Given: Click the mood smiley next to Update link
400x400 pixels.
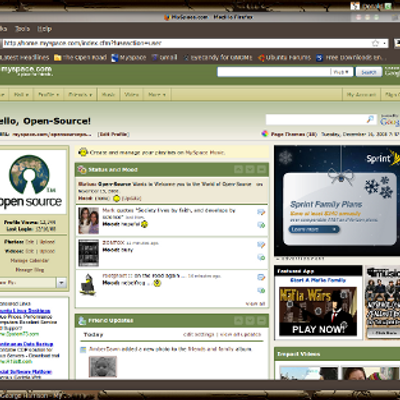Looking at the screenshot, I should 116,198.
